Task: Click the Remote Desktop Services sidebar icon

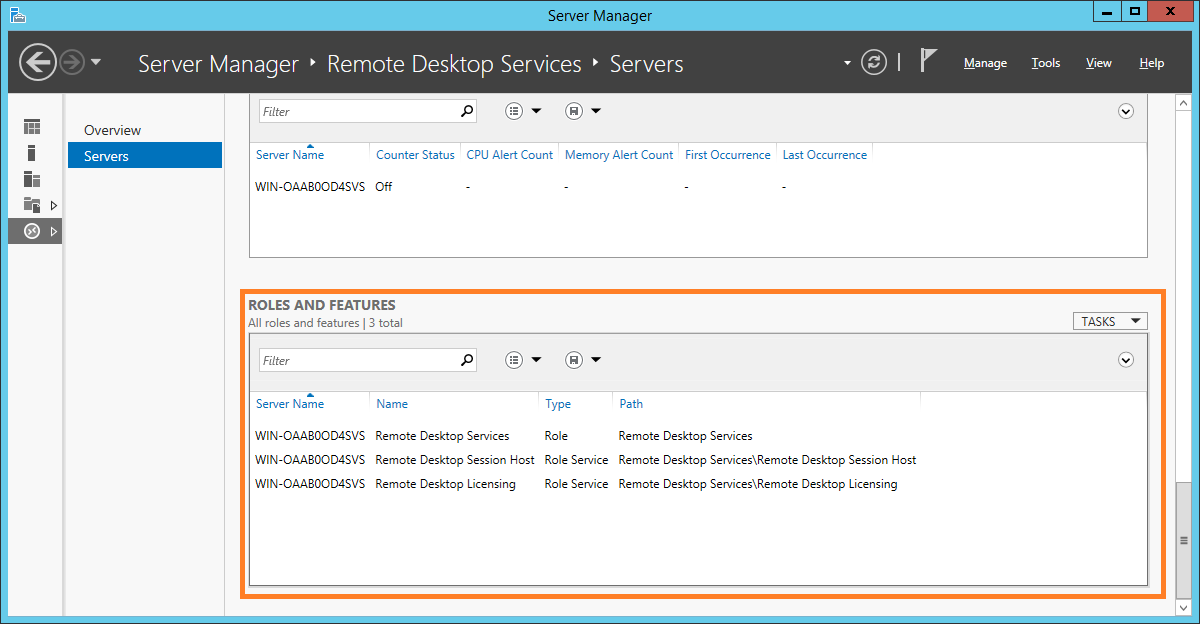Action: pyautogui.click(x=32, y=231)
